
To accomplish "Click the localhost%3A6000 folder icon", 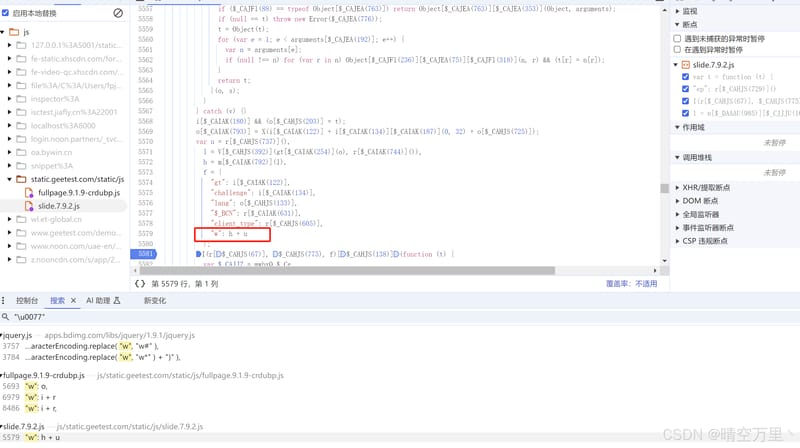I will [x=21, y=126].
